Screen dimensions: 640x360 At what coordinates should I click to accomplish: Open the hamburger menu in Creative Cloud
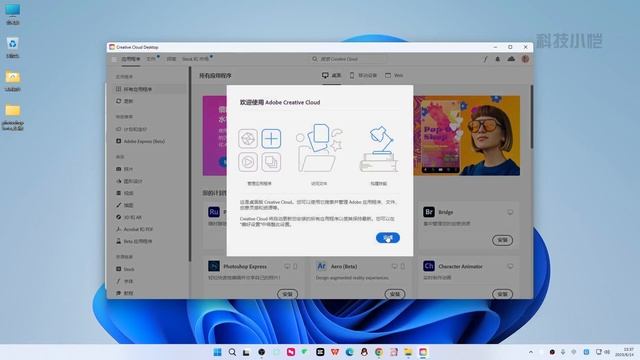click(x=114, y=59)
